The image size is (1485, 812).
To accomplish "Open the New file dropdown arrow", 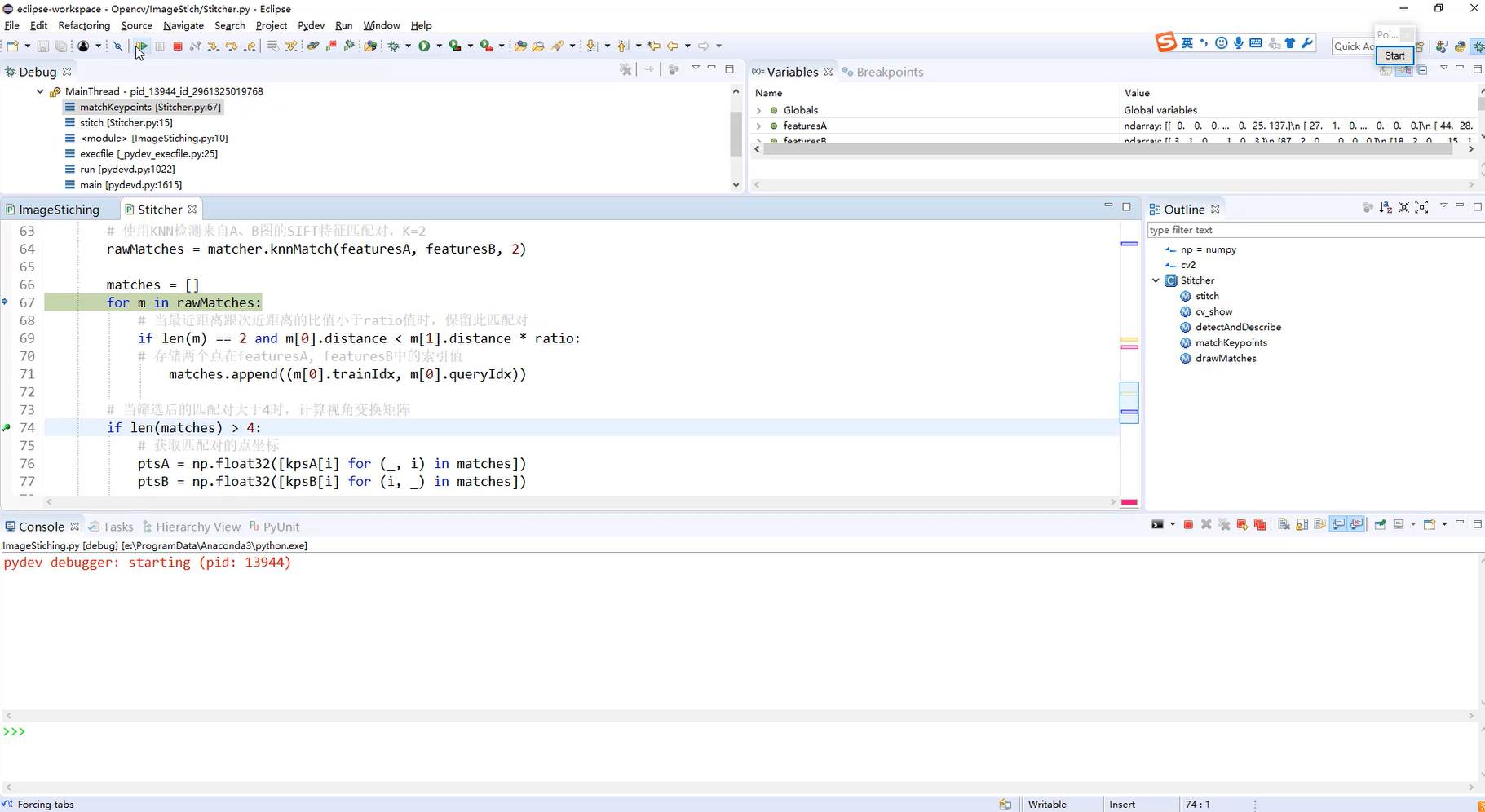I will (27, 46).
